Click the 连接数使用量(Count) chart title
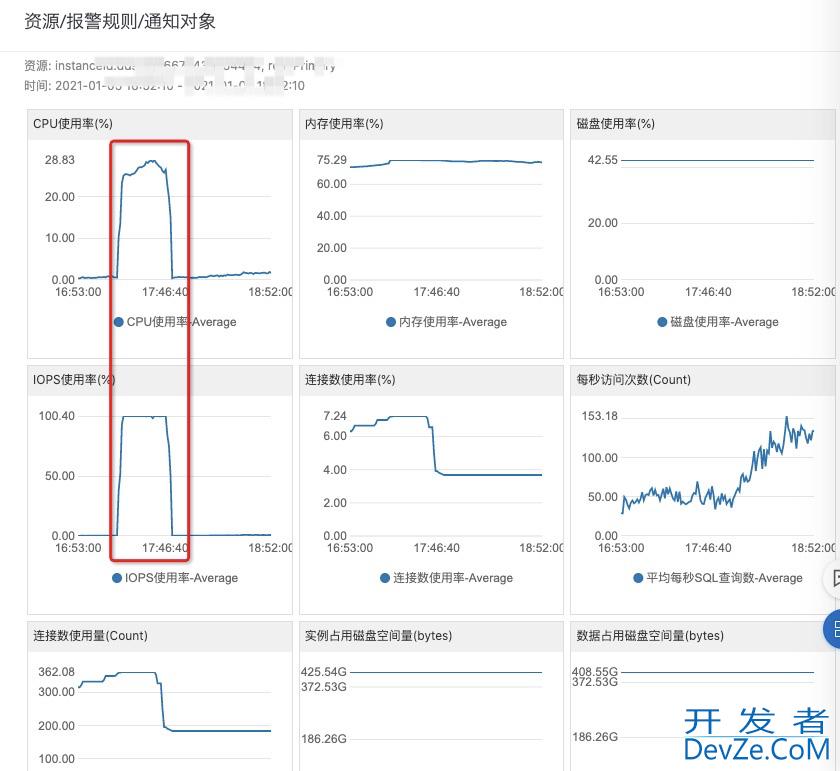The image size is (840, 771). [x=90, y=636]
